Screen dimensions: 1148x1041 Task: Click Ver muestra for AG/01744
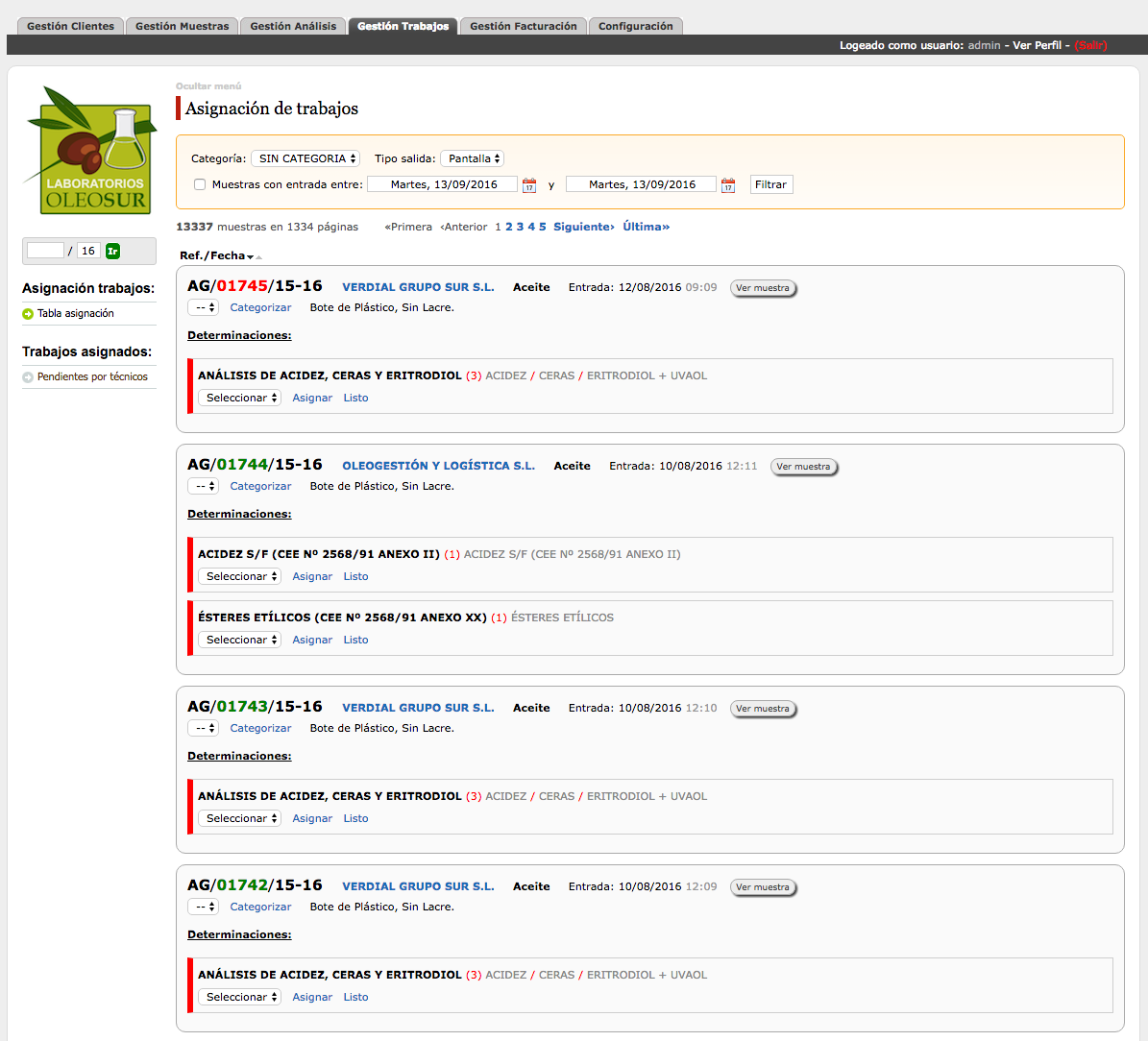[x=804, y=467]
